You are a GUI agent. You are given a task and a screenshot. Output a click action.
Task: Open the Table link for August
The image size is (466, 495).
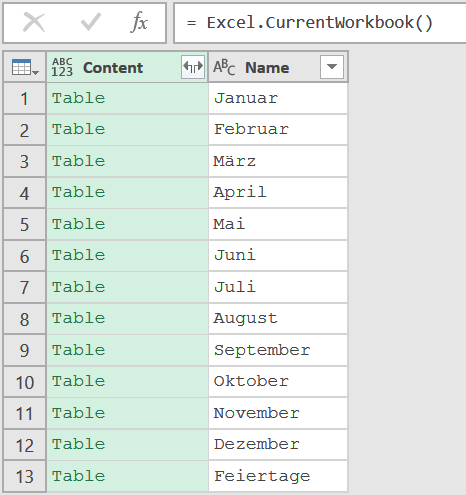(79, 318)
